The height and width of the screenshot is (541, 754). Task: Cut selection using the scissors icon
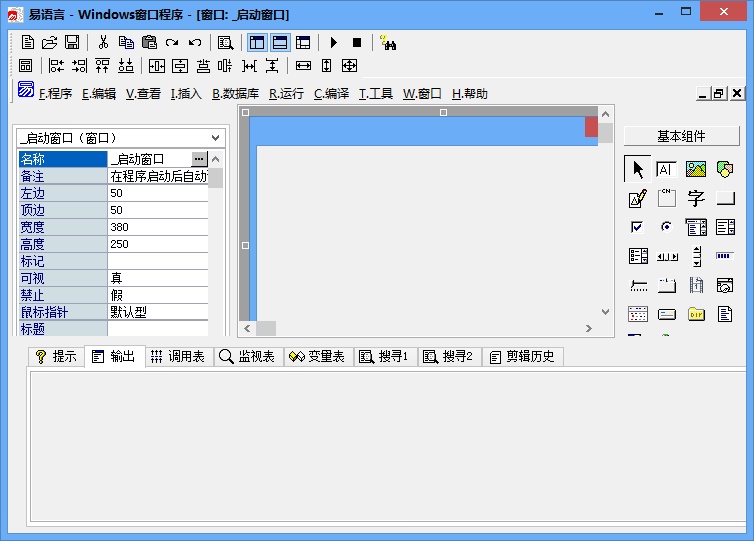tap(103, 42)
